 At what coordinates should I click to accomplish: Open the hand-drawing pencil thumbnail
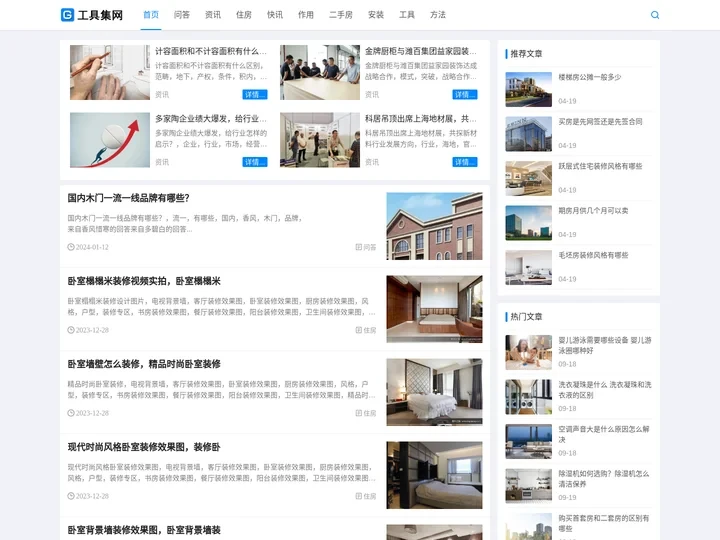(x=110, y=72)
